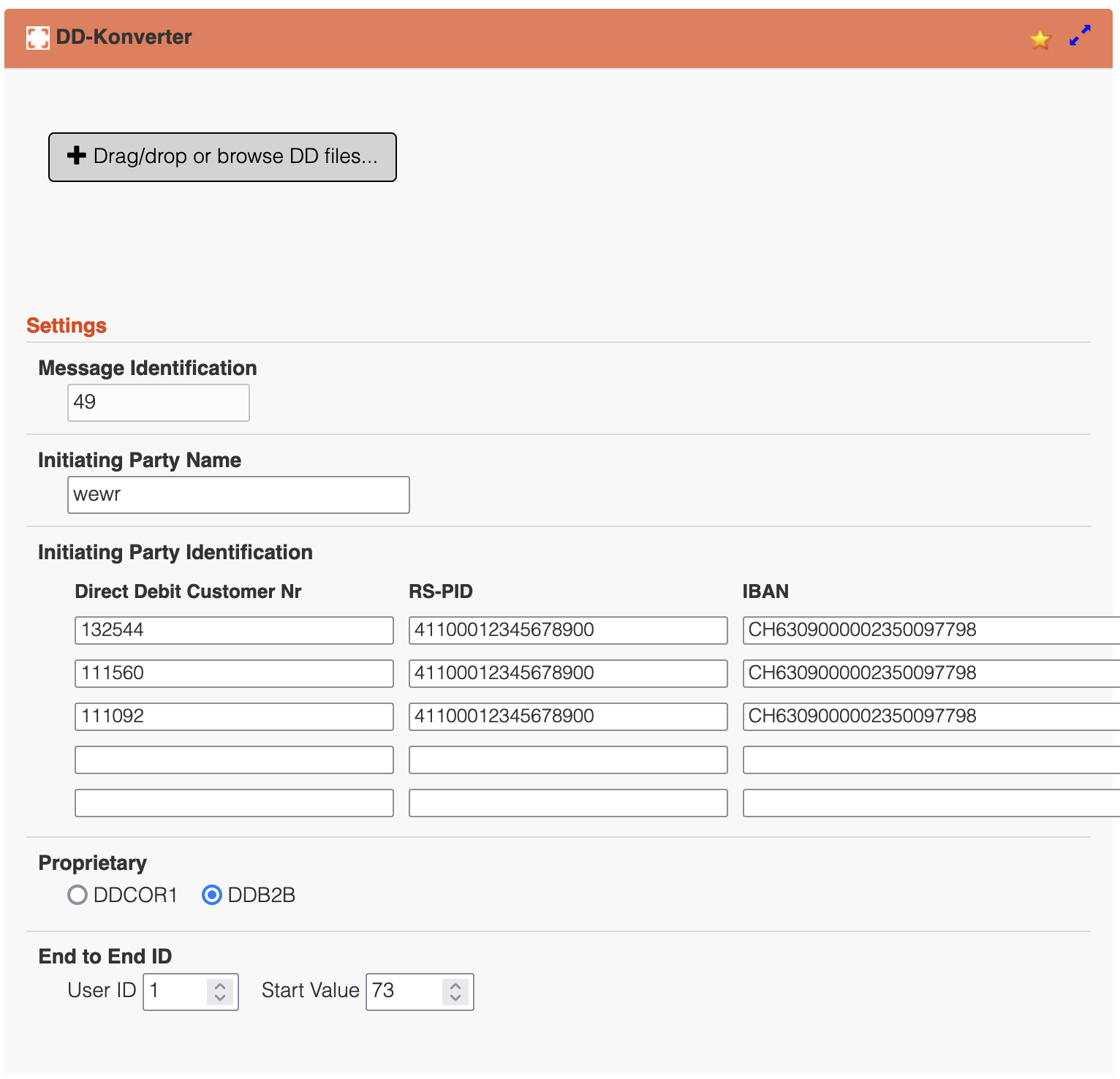
Task: Click the first empty Direct Debit Customer Nr field
Action: (x=234, y=760)
